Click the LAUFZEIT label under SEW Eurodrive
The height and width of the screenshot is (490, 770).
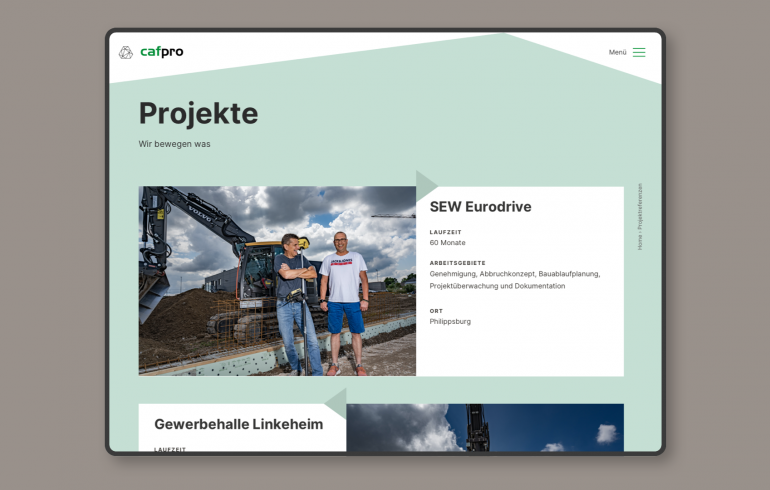(445, 232)
